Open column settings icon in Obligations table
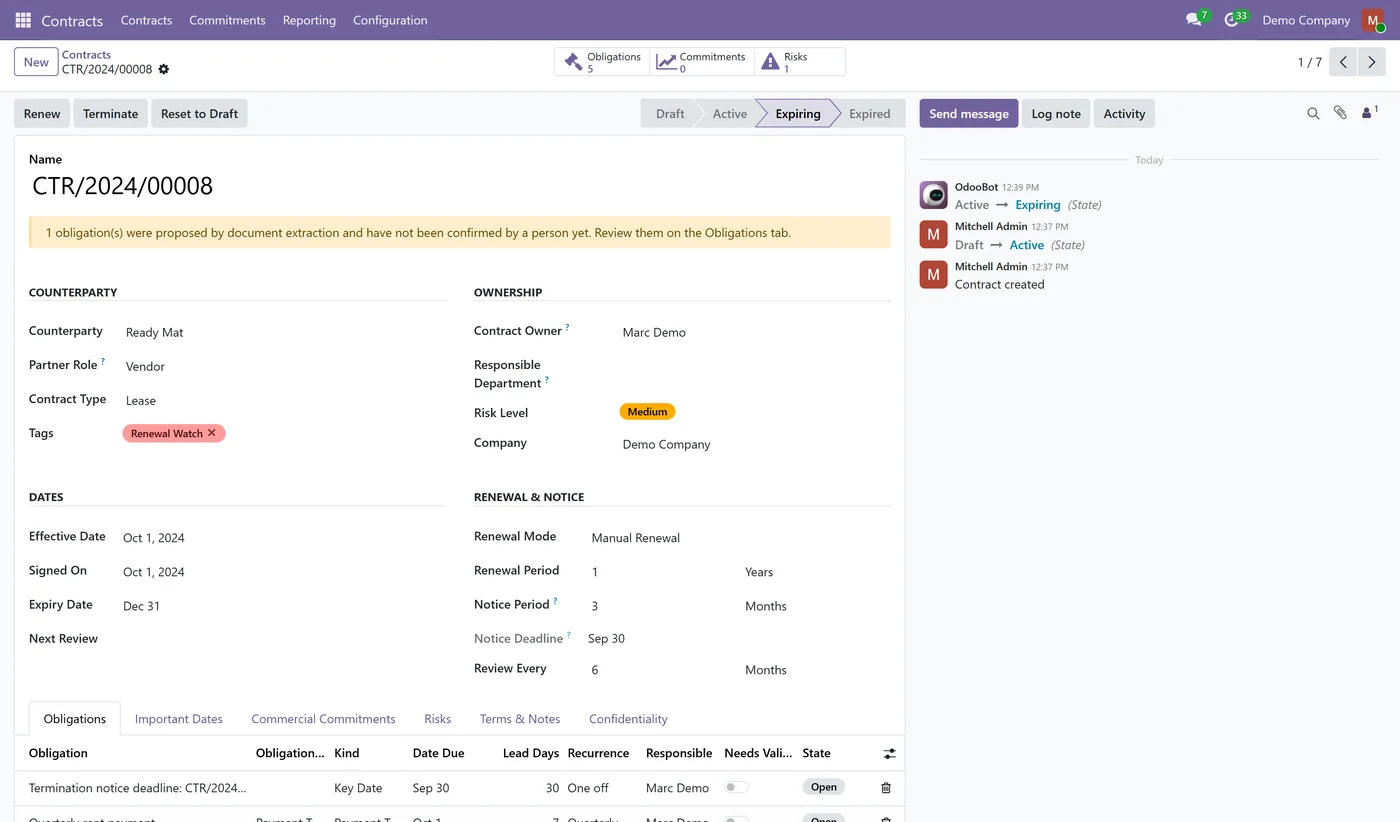 point(889,753)
